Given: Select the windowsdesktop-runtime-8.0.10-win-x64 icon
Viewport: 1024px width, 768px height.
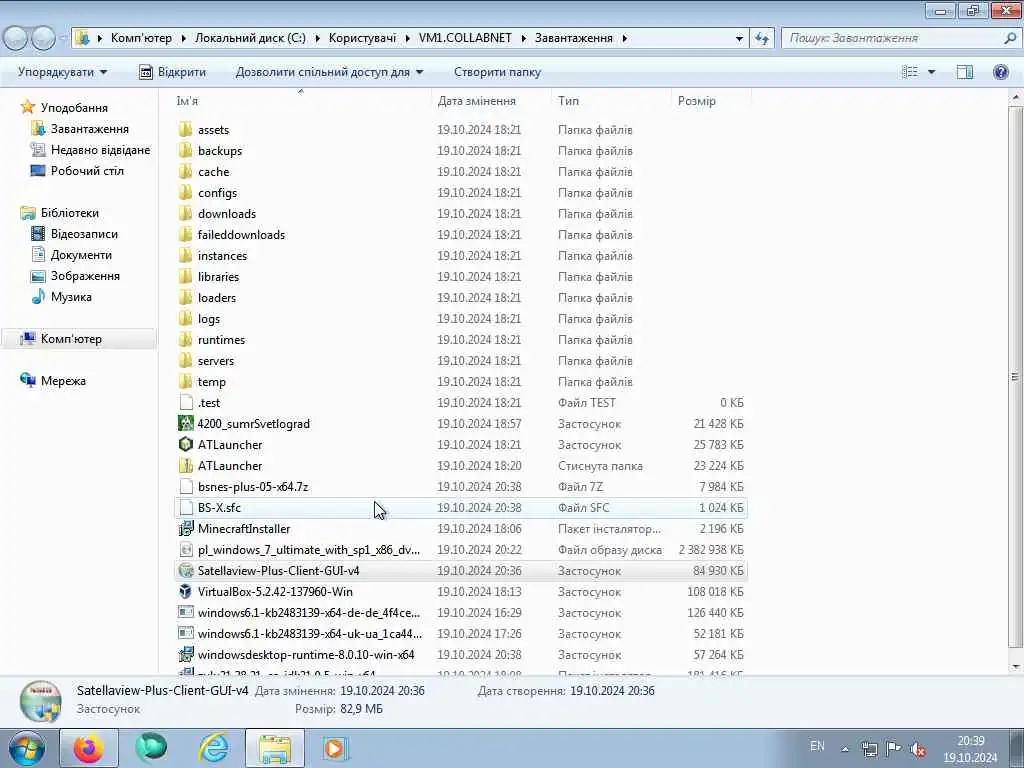Looking at the screenshot, I should point(185,654).
